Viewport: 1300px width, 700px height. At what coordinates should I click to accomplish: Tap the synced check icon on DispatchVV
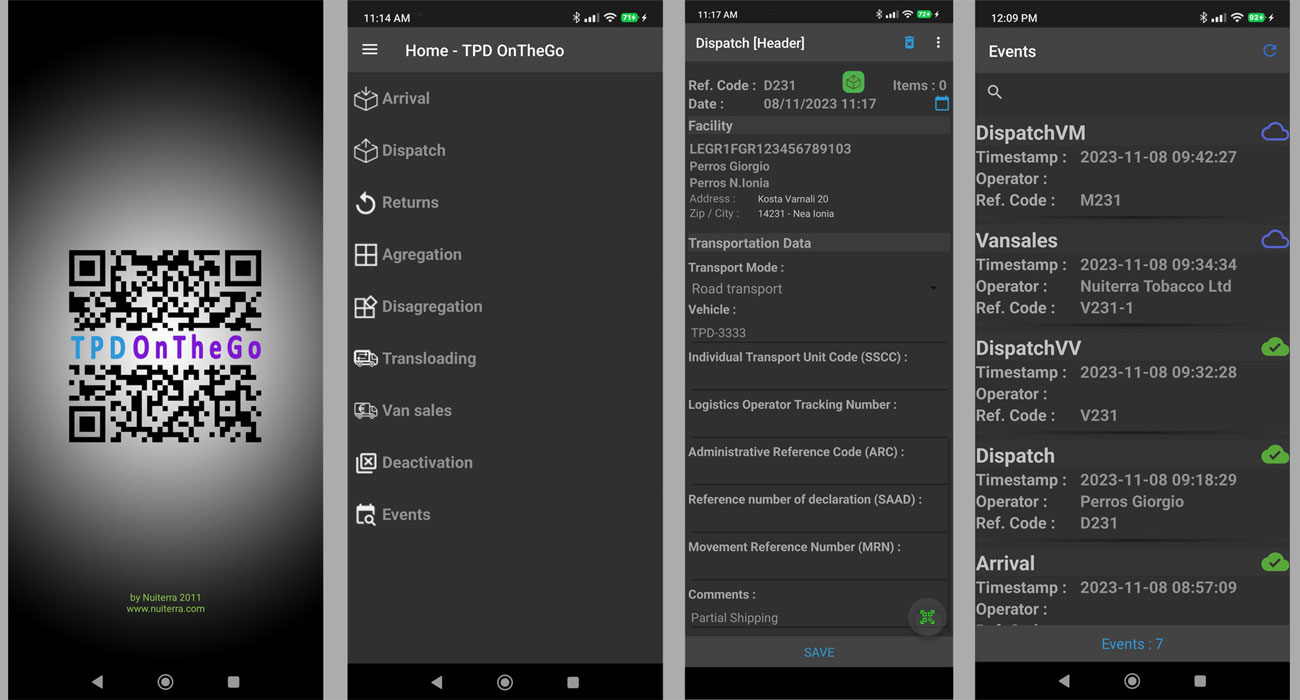click(1274, 347)
